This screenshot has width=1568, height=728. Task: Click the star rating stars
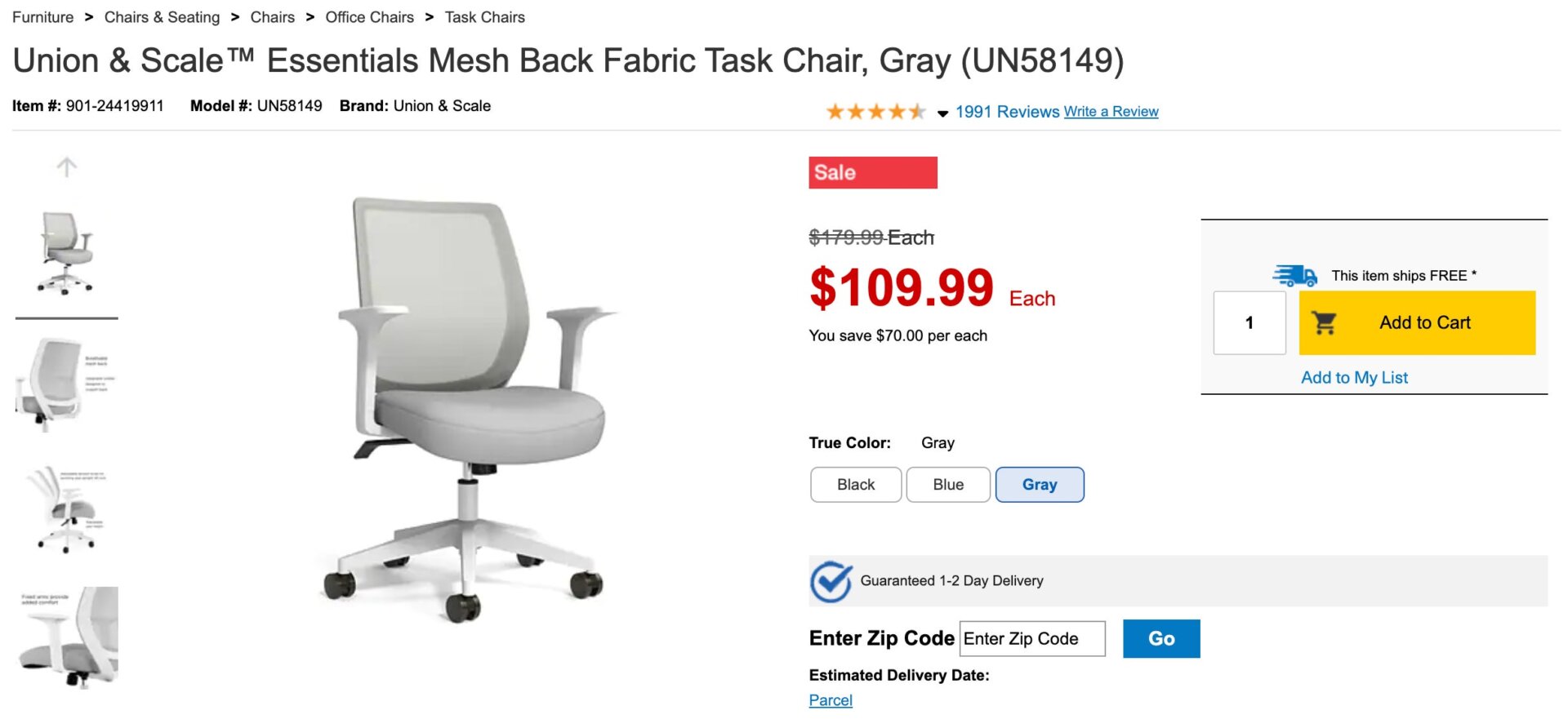pos(875,111)
